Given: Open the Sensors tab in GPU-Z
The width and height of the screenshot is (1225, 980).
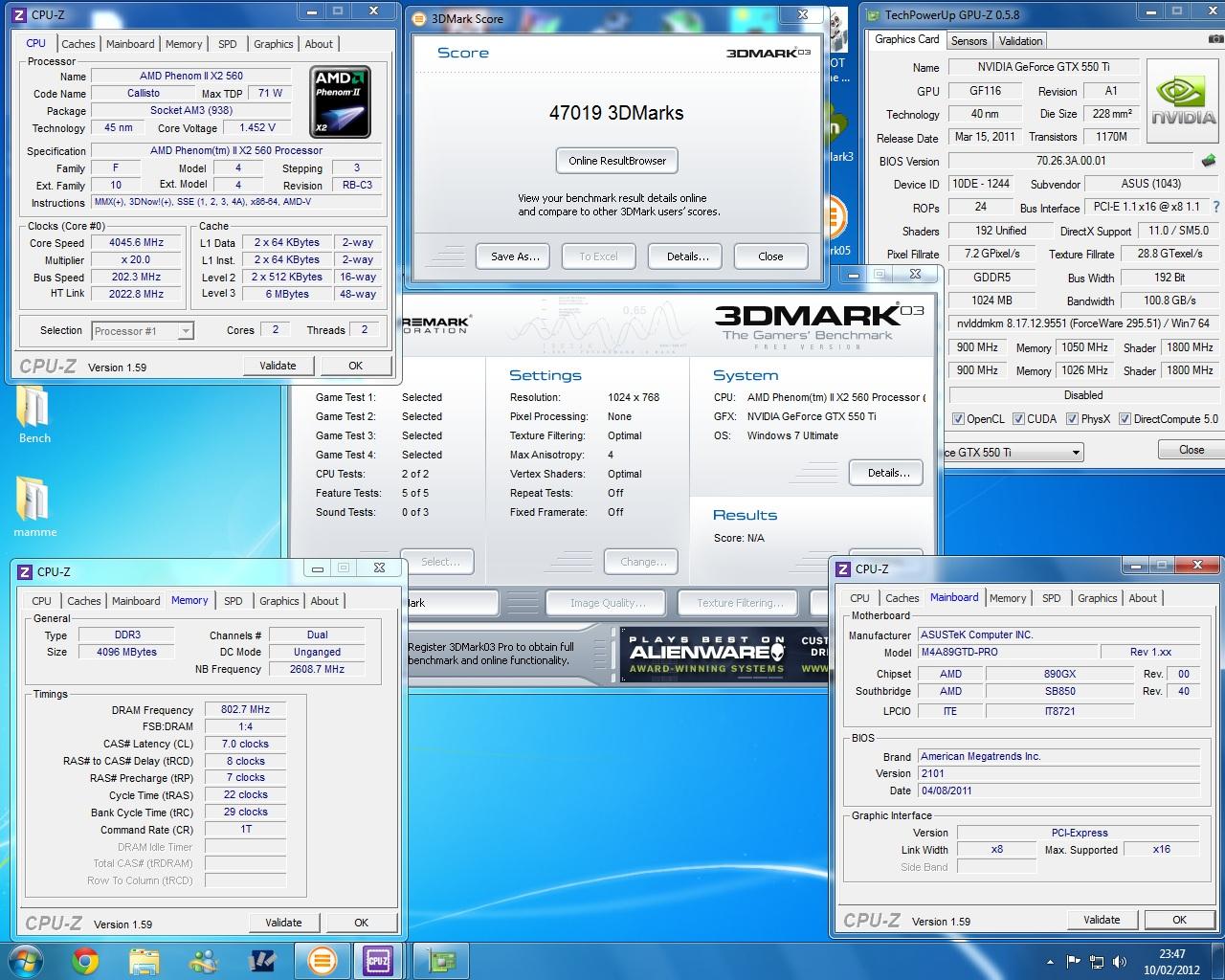Looking at the screenshot, I should (969, 41).
